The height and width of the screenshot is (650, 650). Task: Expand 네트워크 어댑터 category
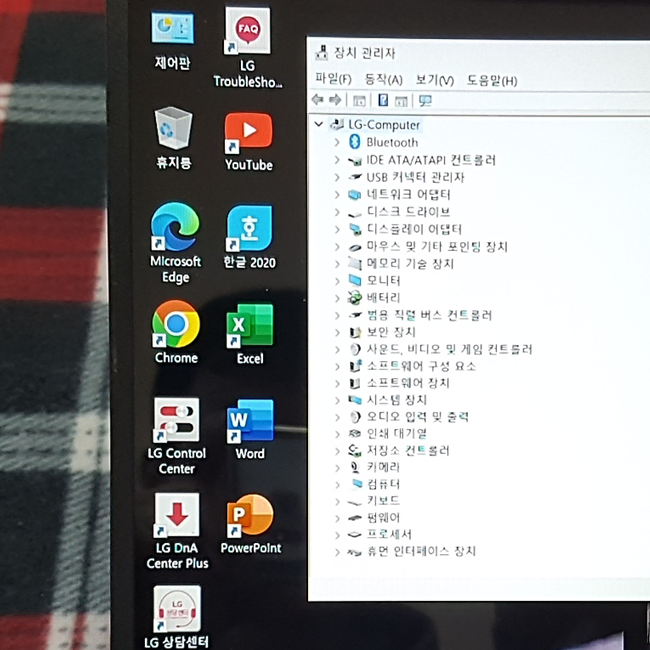(x=337, y=194)
